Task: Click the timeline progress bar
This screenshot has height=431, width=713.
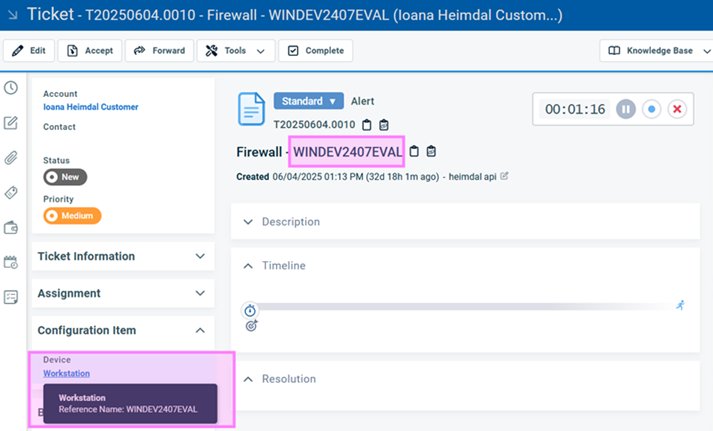Action: point(464,307)
